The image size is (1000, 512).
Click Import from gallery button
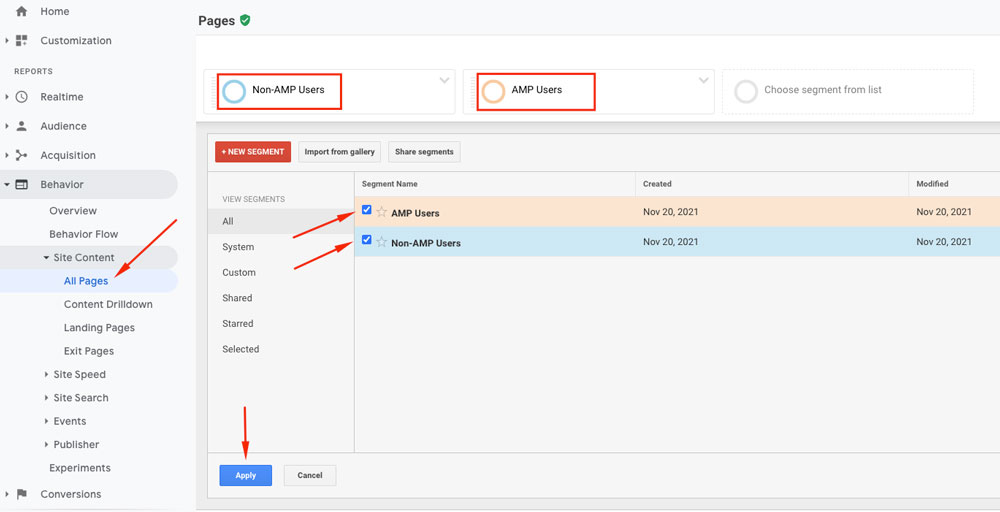pos(339,152)
